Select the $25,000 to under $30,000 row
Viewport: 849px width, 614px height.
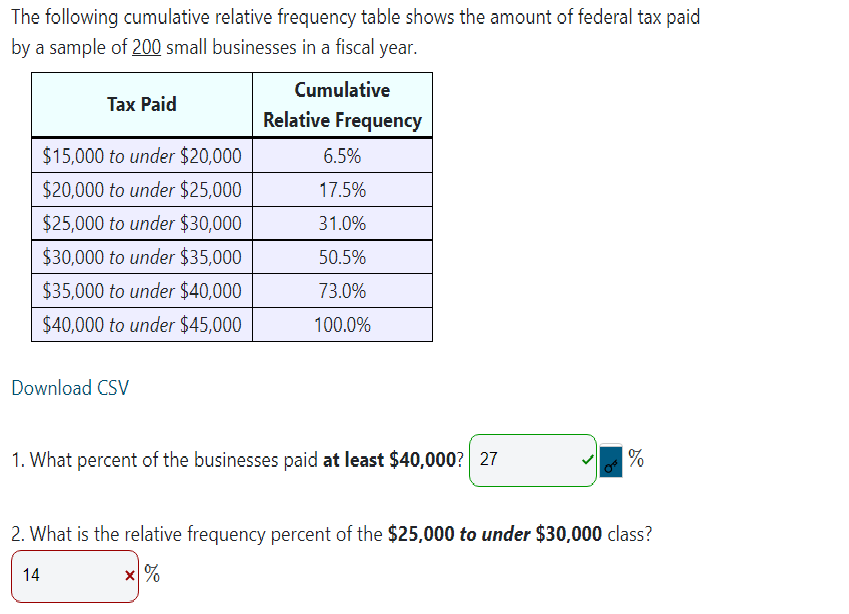point(141,223)
